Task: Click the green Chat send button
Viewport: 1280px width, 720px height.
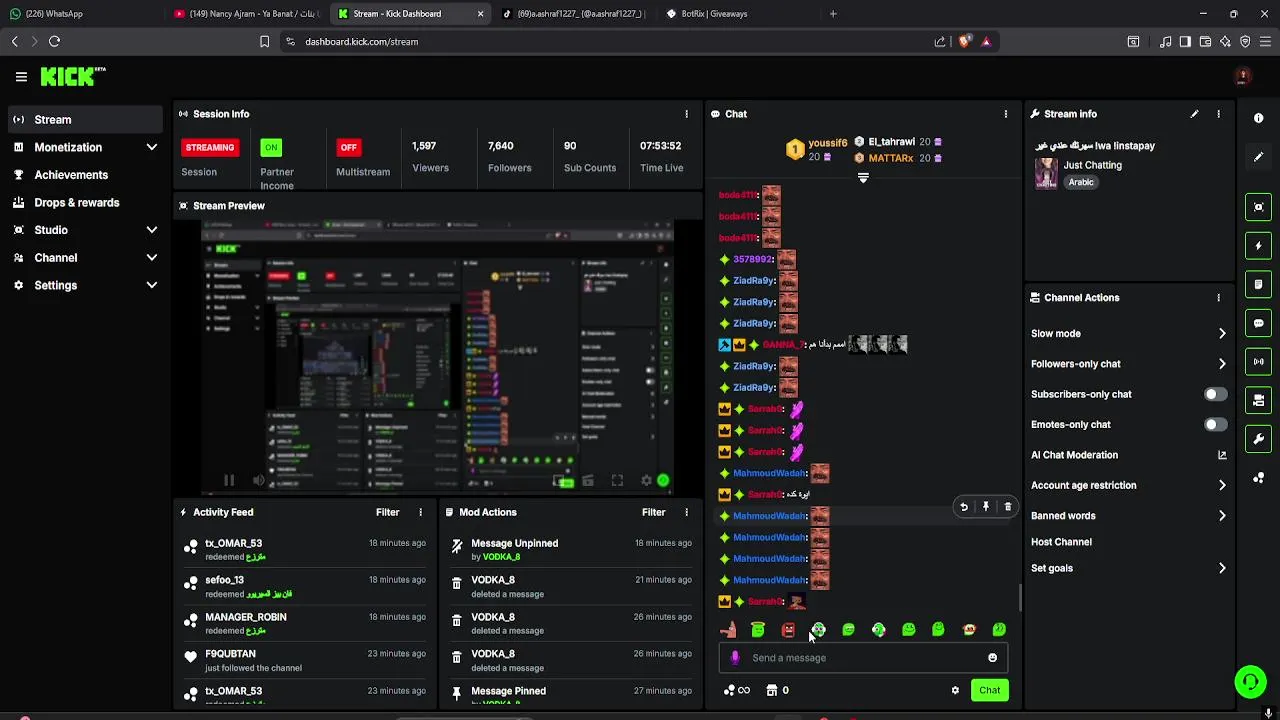Action: [x=989, y=690]
